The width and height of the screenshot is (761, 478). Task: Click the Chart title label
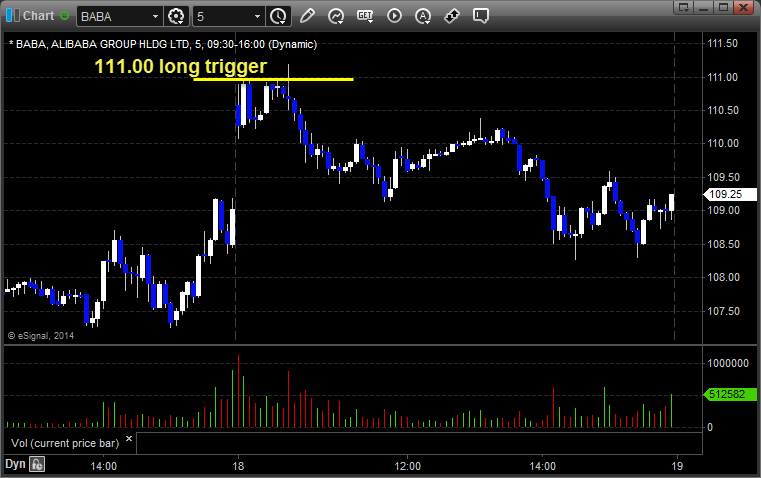click(x=38, y=16)
